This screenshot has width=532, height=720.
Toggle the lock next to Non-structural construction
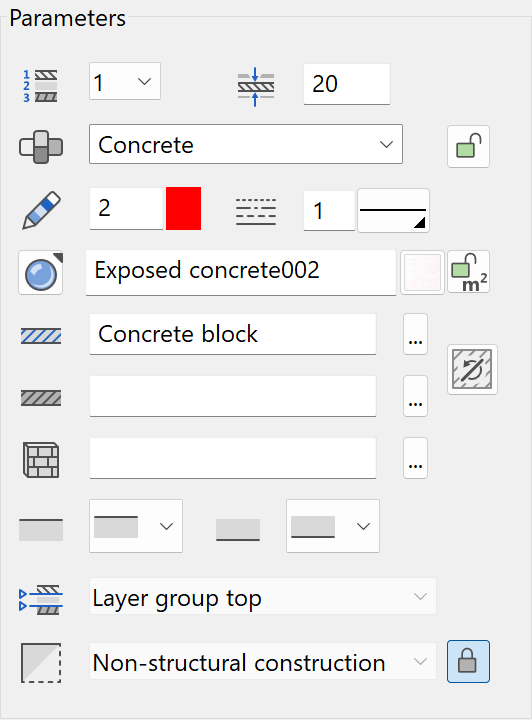pos(468,661)
